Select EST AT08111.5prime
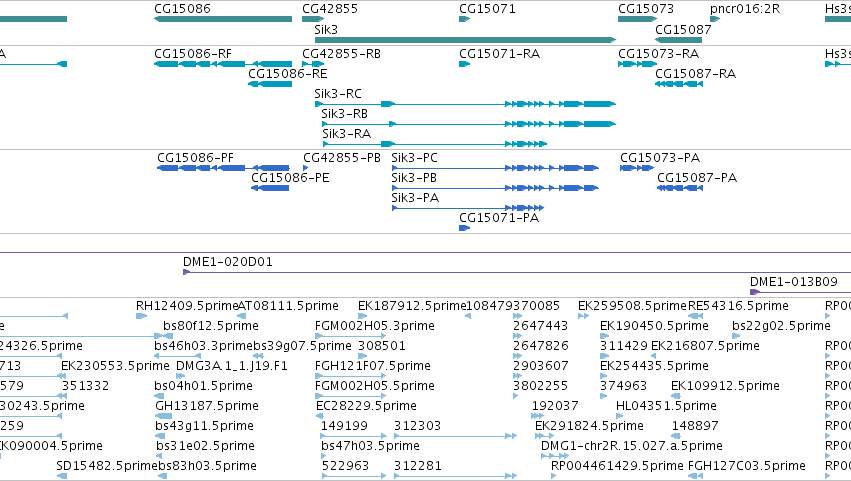Viewport: 851px width, 481px height. pos(288,306)
